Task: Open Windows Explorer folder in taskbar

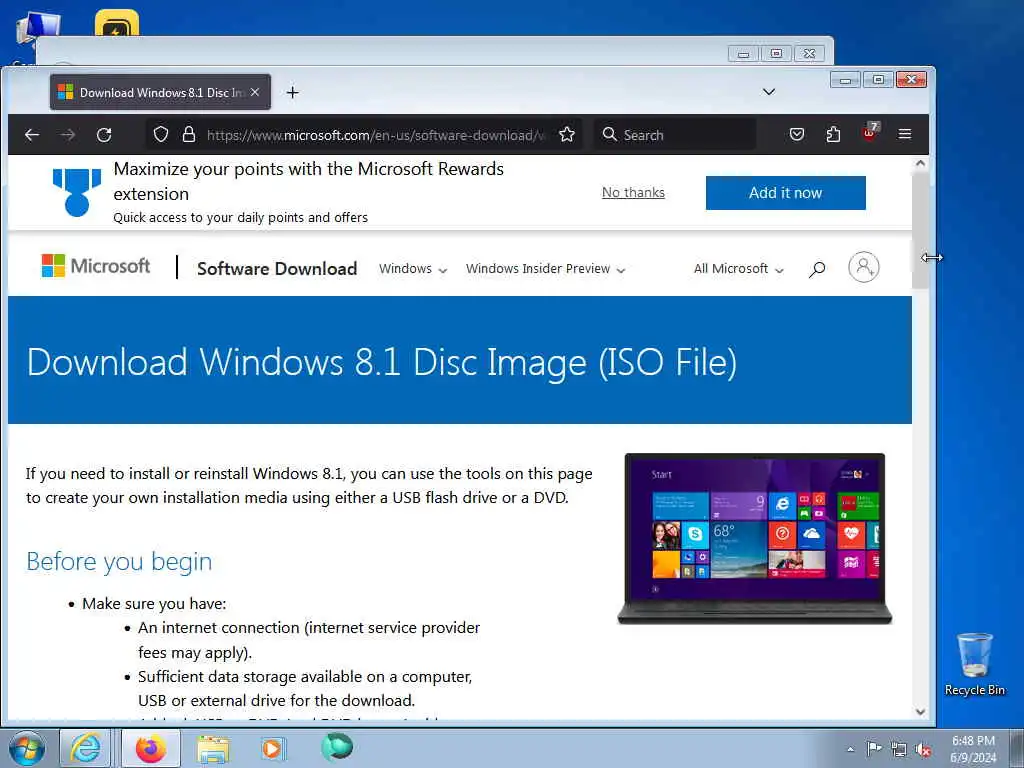Action: tap(214, 748)
